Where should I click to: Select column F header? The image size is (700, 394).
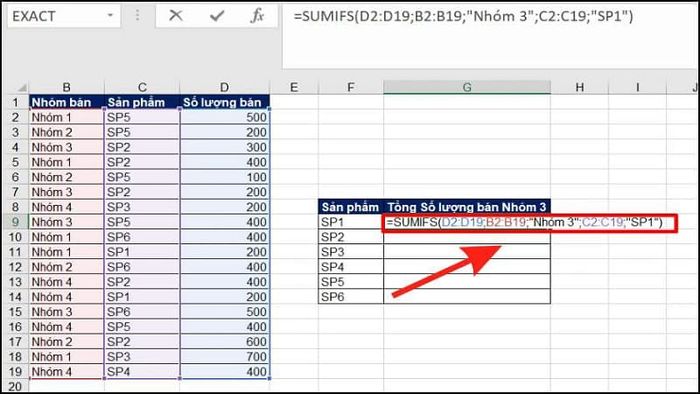point(351,87)
